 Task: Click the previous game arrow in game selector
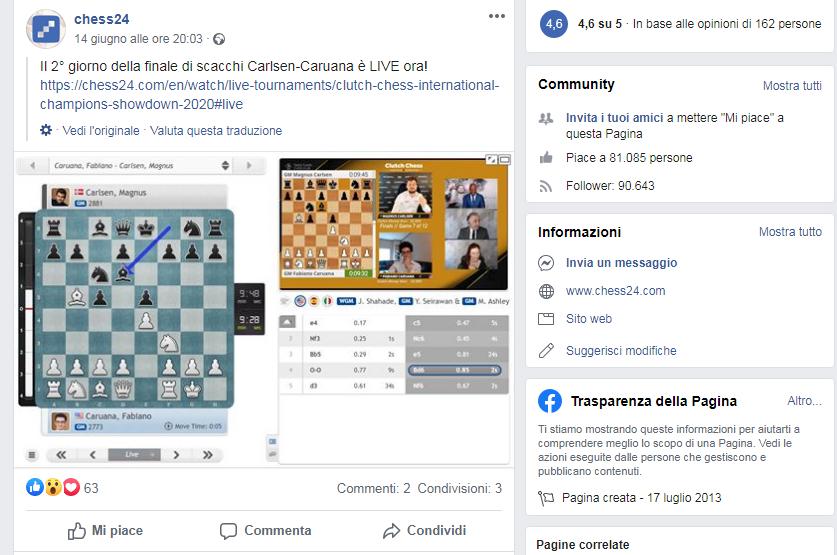(33, 165)
